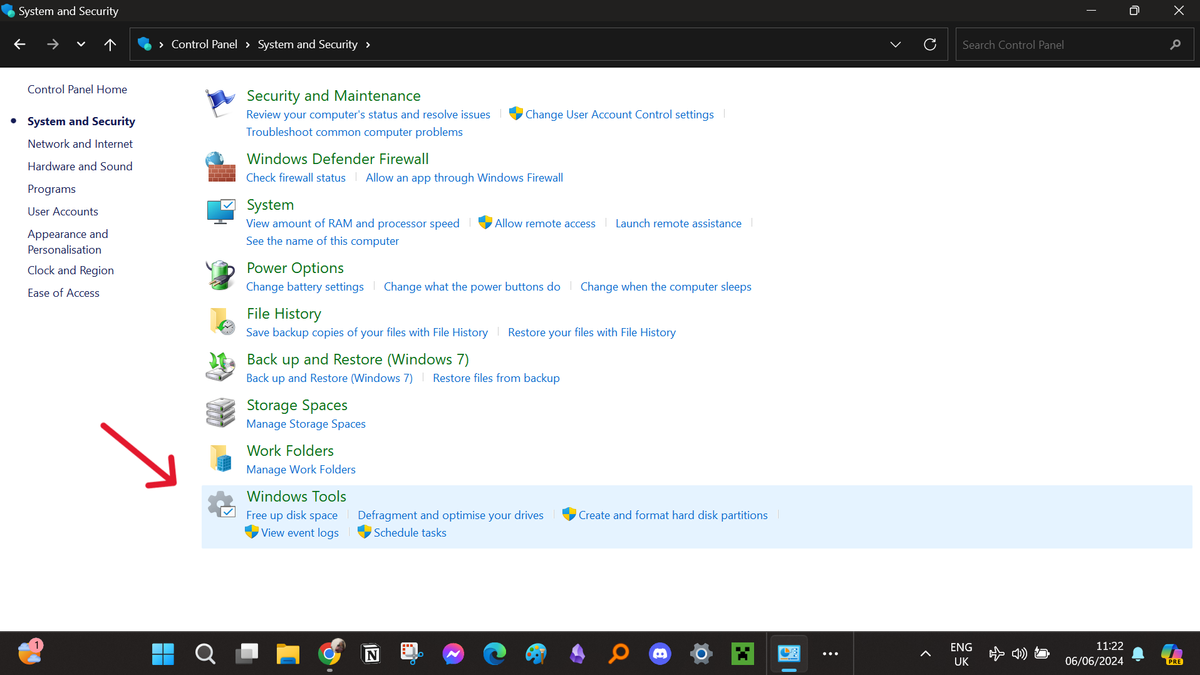
Task: Expand the chevron after System and Security breadcrumb
Action: point(368,45)
